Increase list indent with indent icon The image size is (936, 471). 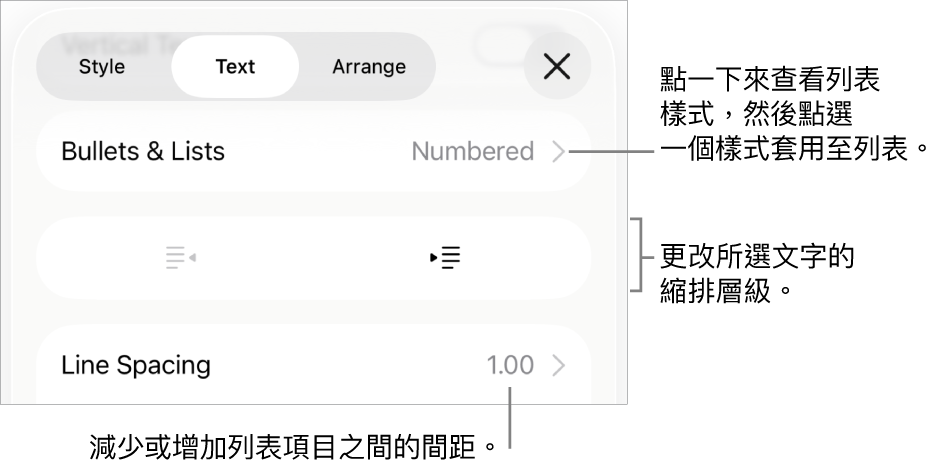(x=445, y=258)
